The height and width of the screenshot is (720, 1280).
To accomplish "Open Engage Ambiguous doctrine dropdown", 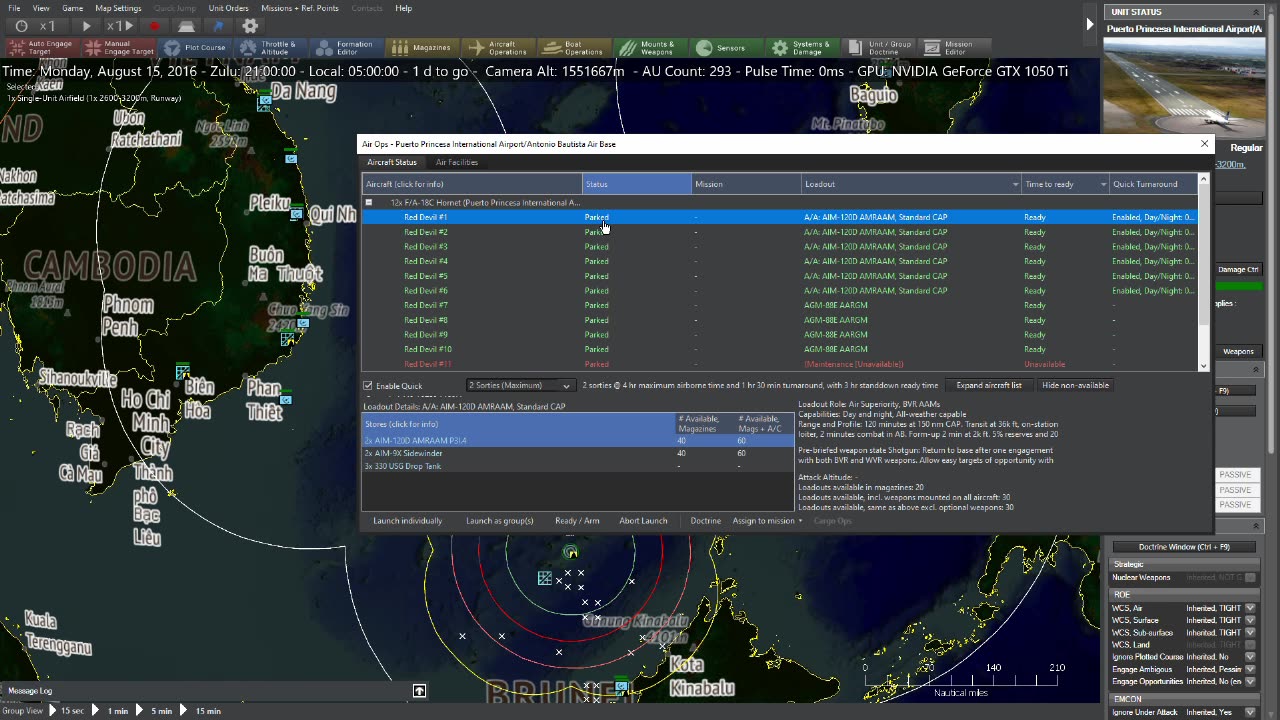I will click(x=1249, y=669).
